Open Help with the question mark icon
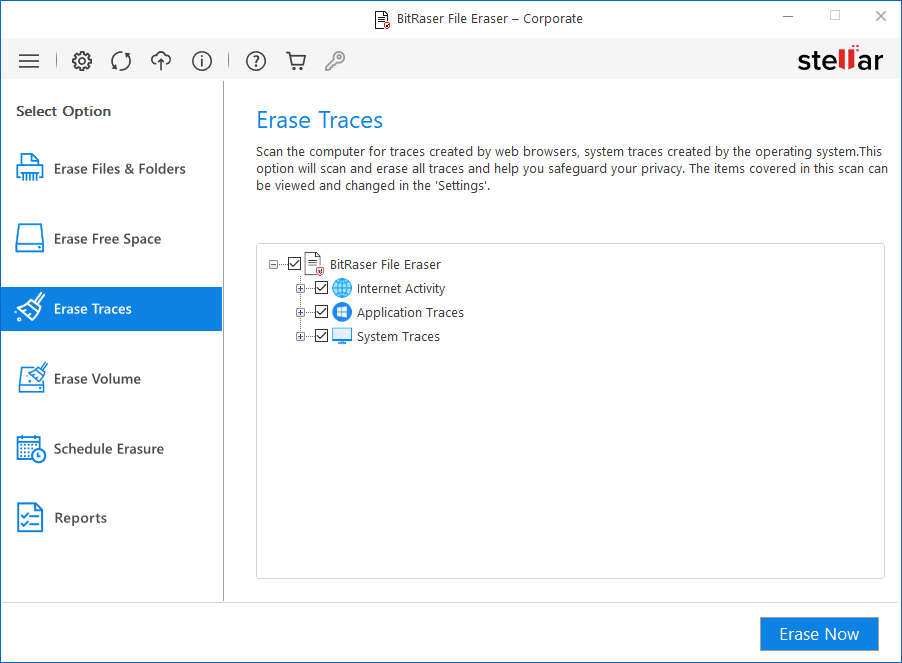 256,61
